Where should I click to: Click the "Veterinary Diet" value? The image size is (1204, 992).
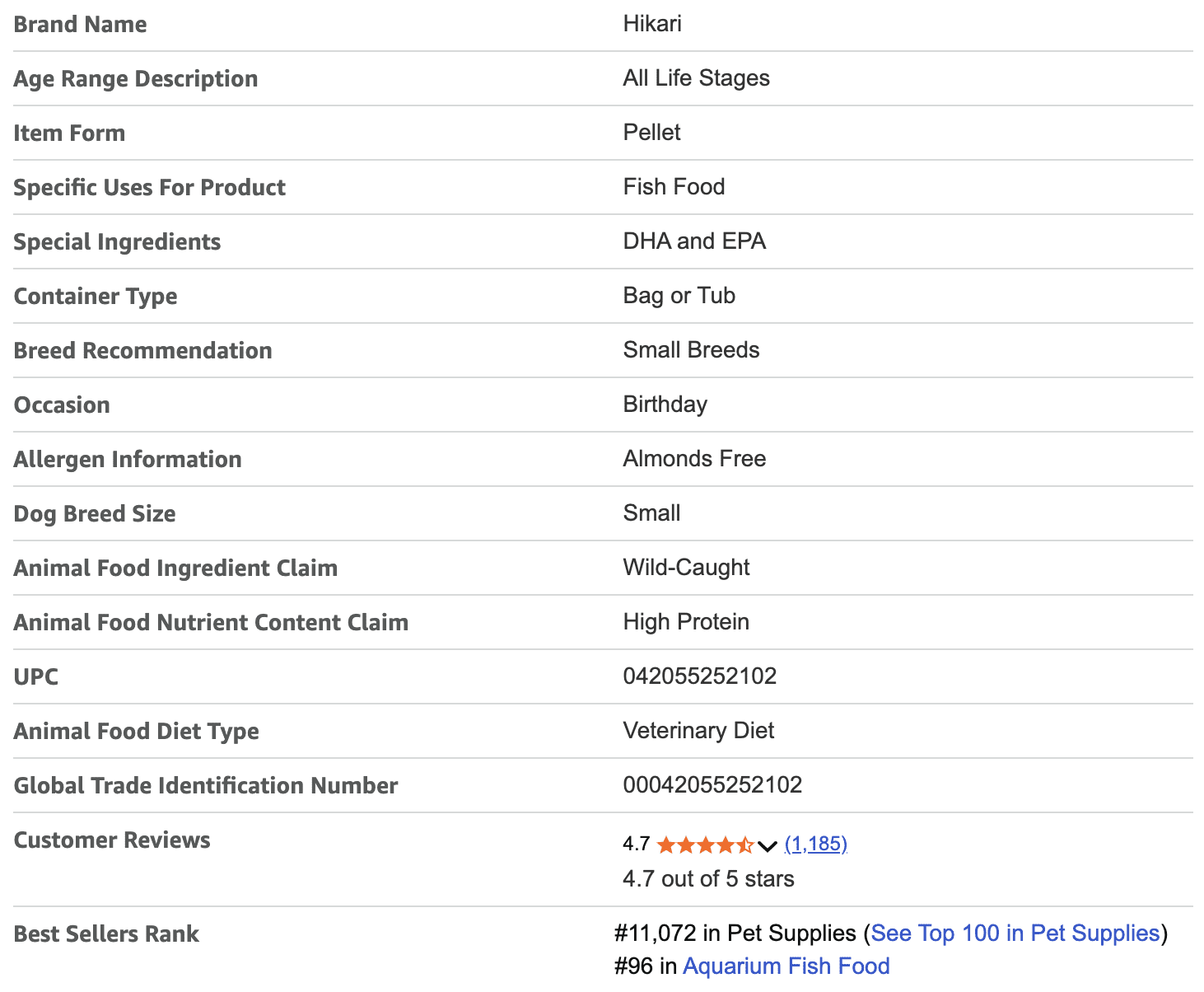[x=698, y=731]
